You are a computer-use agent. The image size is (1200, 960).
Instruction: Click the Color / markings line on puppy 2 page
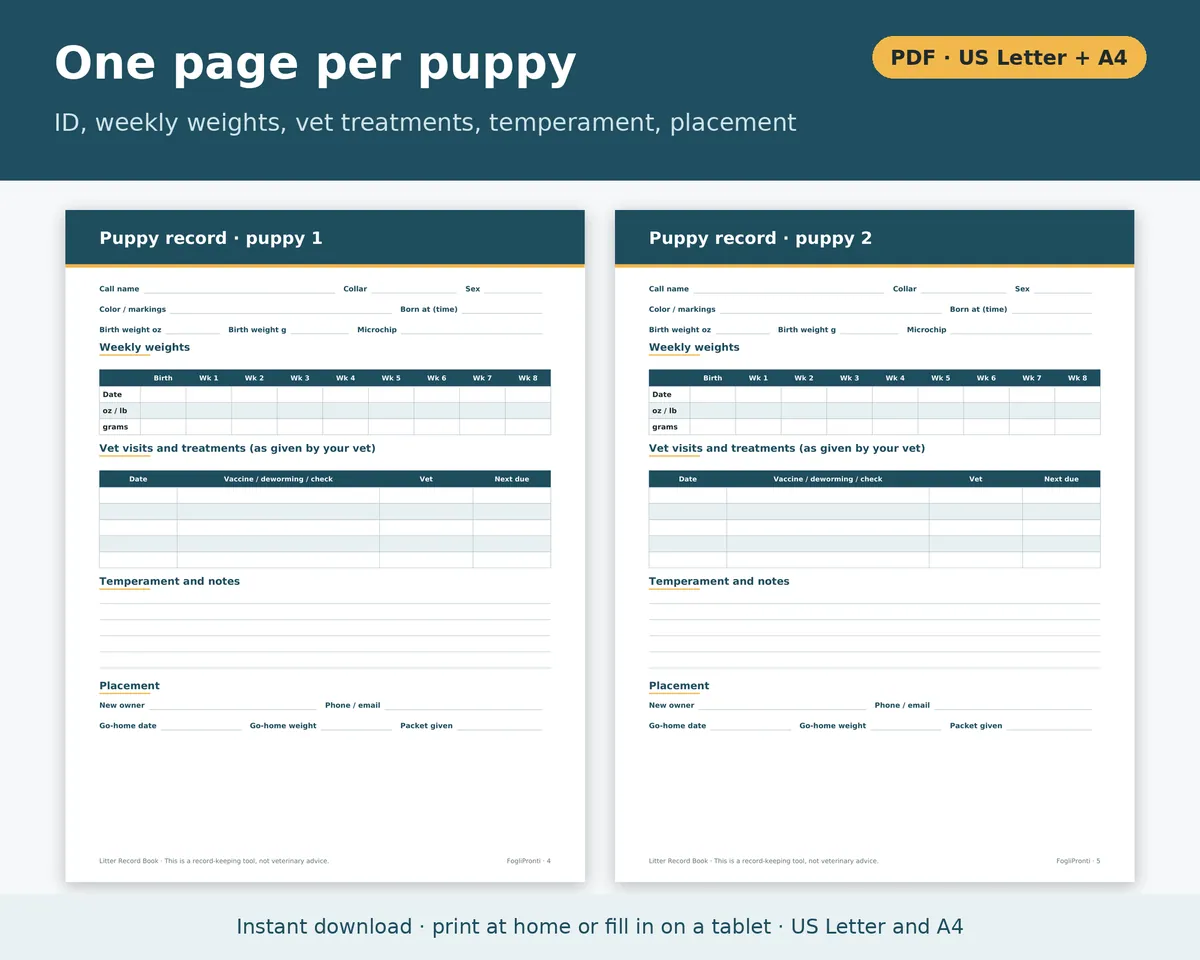[831, 309]
